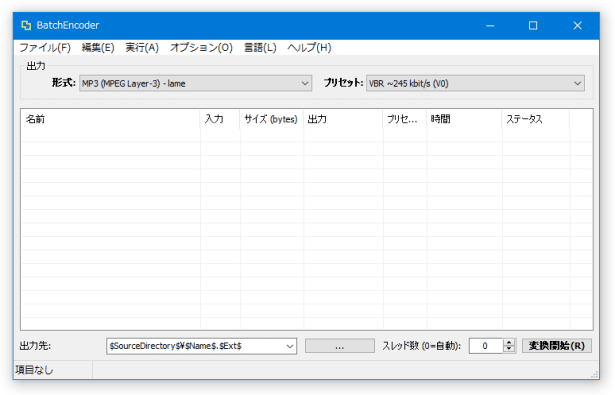Minimize the BatchEncoder window
Viewport: 615px width, 395px height.
coord(490,25)
